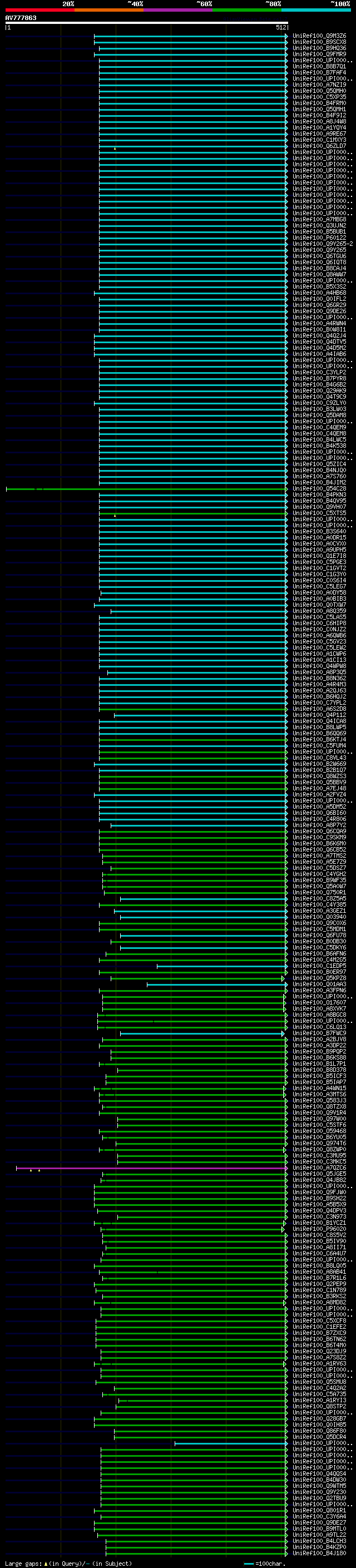Select UniRef100_B4F912 label
Viewport: 356px width, 1568px height.
(x=319, y=115)
